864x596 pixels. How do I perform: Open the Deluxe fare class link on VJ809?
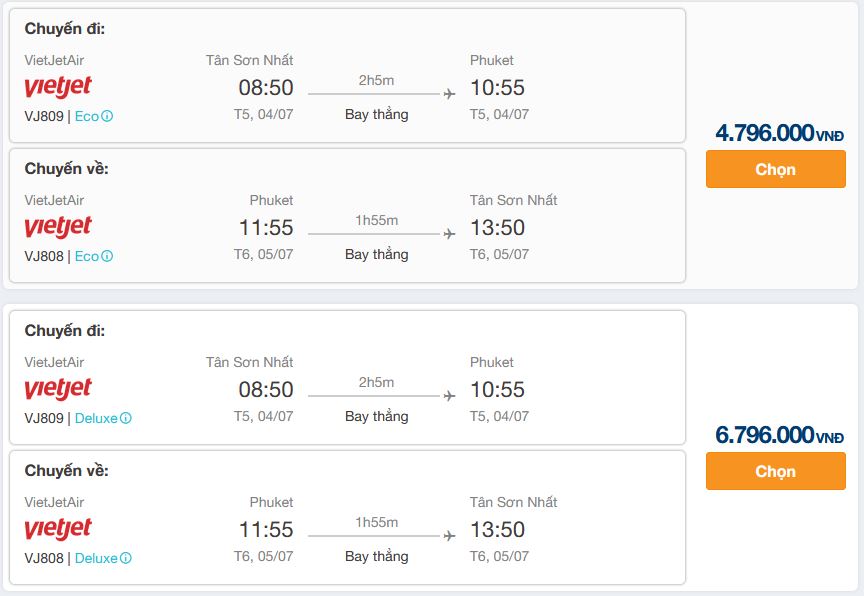[x=96, y=418]
